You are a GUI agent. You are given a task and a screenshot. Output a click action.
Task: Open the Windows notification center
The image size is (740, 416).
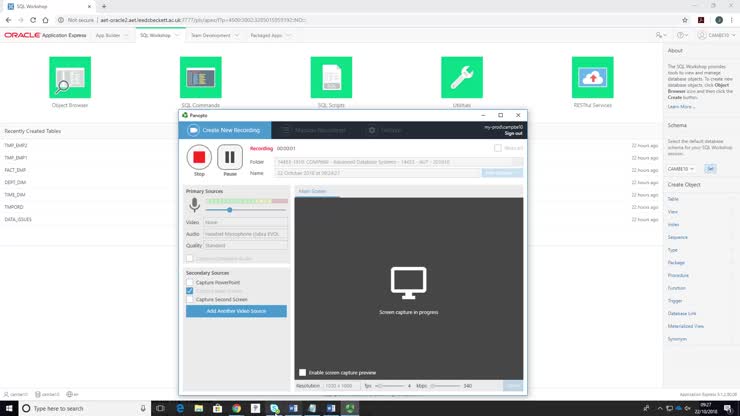pos(728,408)
